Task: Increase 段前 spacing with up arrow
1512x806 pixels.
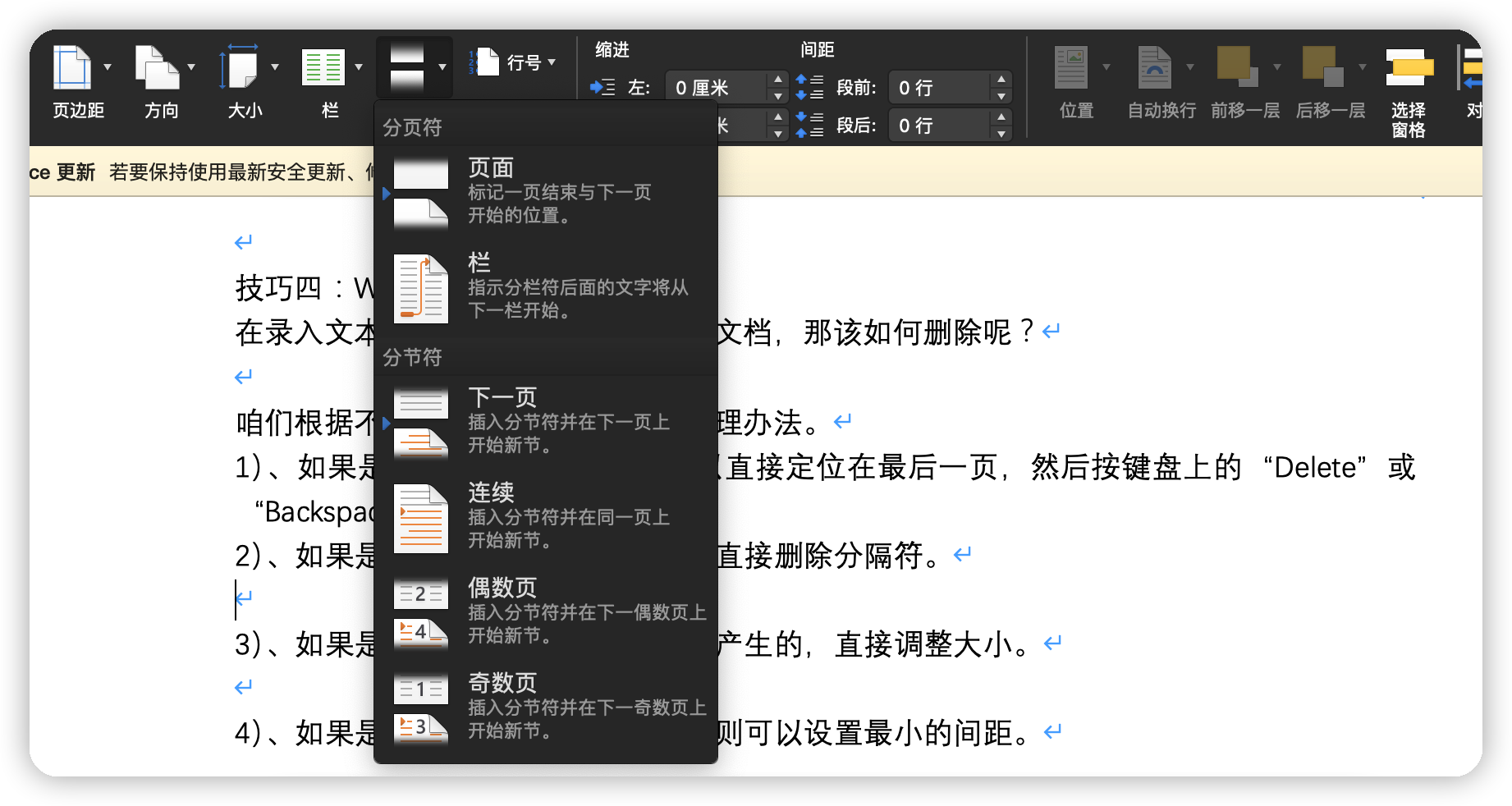Action: tap(1001, 80)
